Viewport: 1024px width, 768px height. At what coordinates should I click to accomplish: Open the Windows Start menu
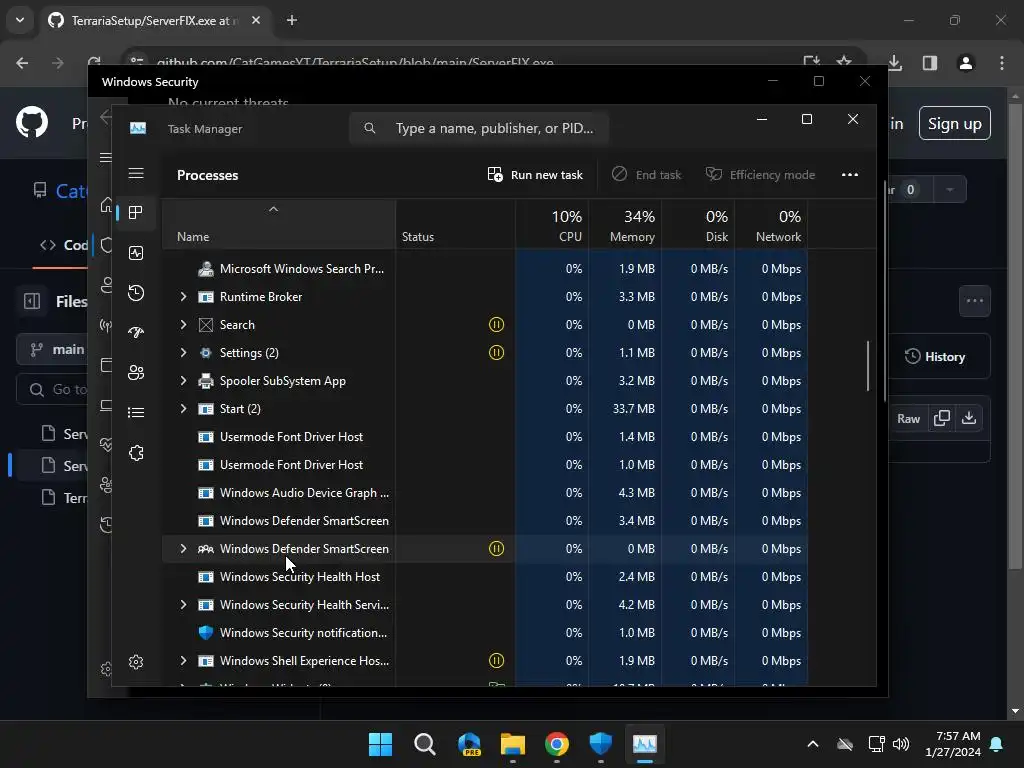point(380,744)
